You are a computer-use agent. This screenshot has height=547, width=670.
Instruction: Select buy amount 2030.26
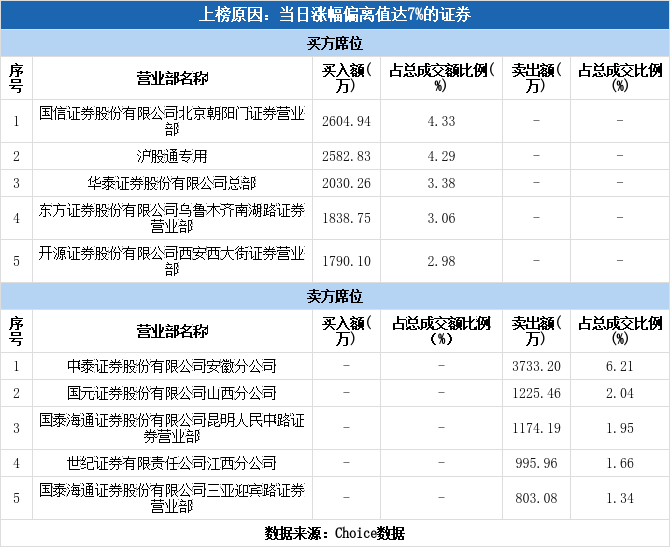click(x=347, y=183)
